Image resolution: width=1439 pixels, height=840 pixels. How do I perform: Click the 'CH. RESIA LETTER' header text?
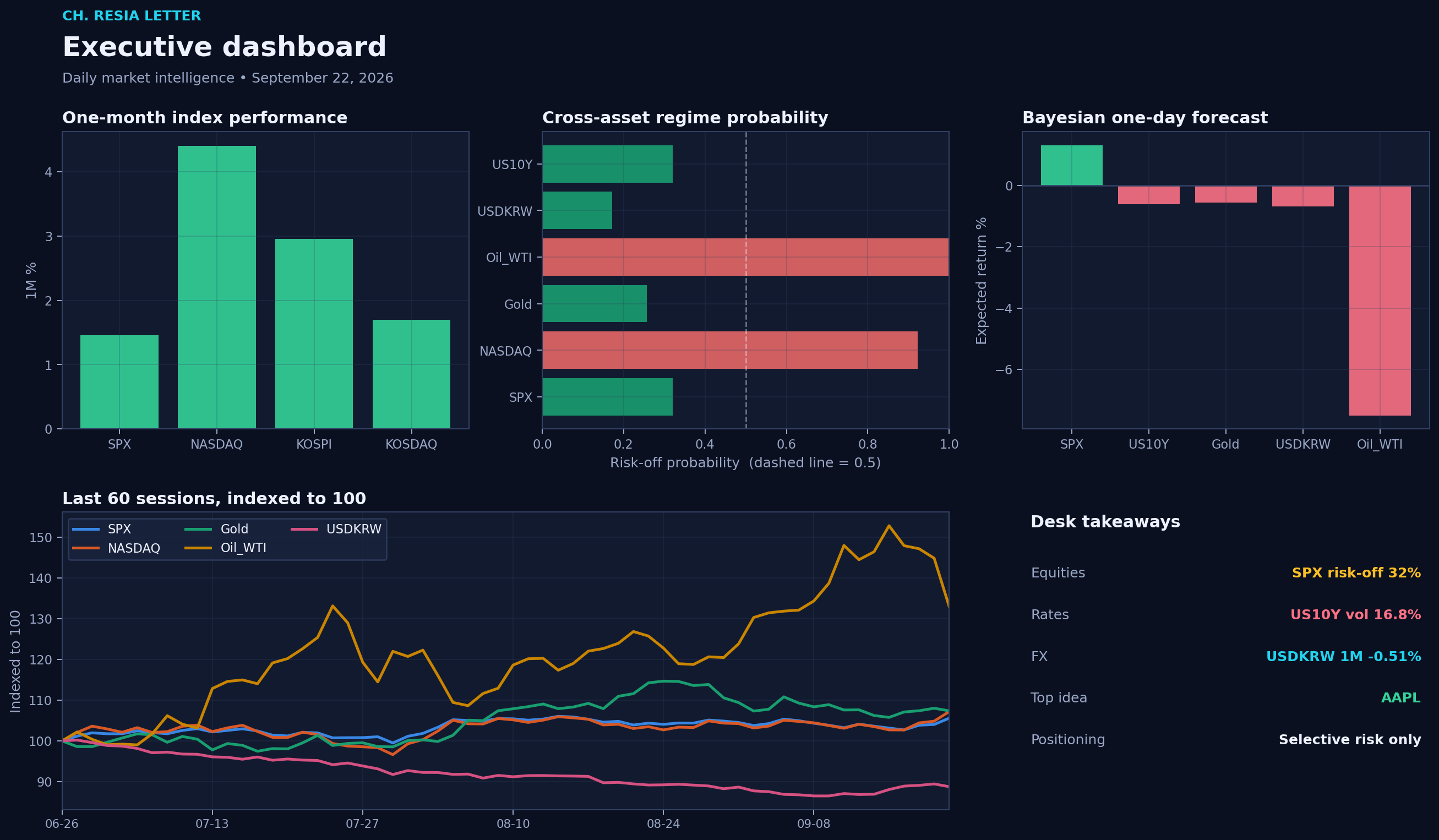(x=132, y=16)
